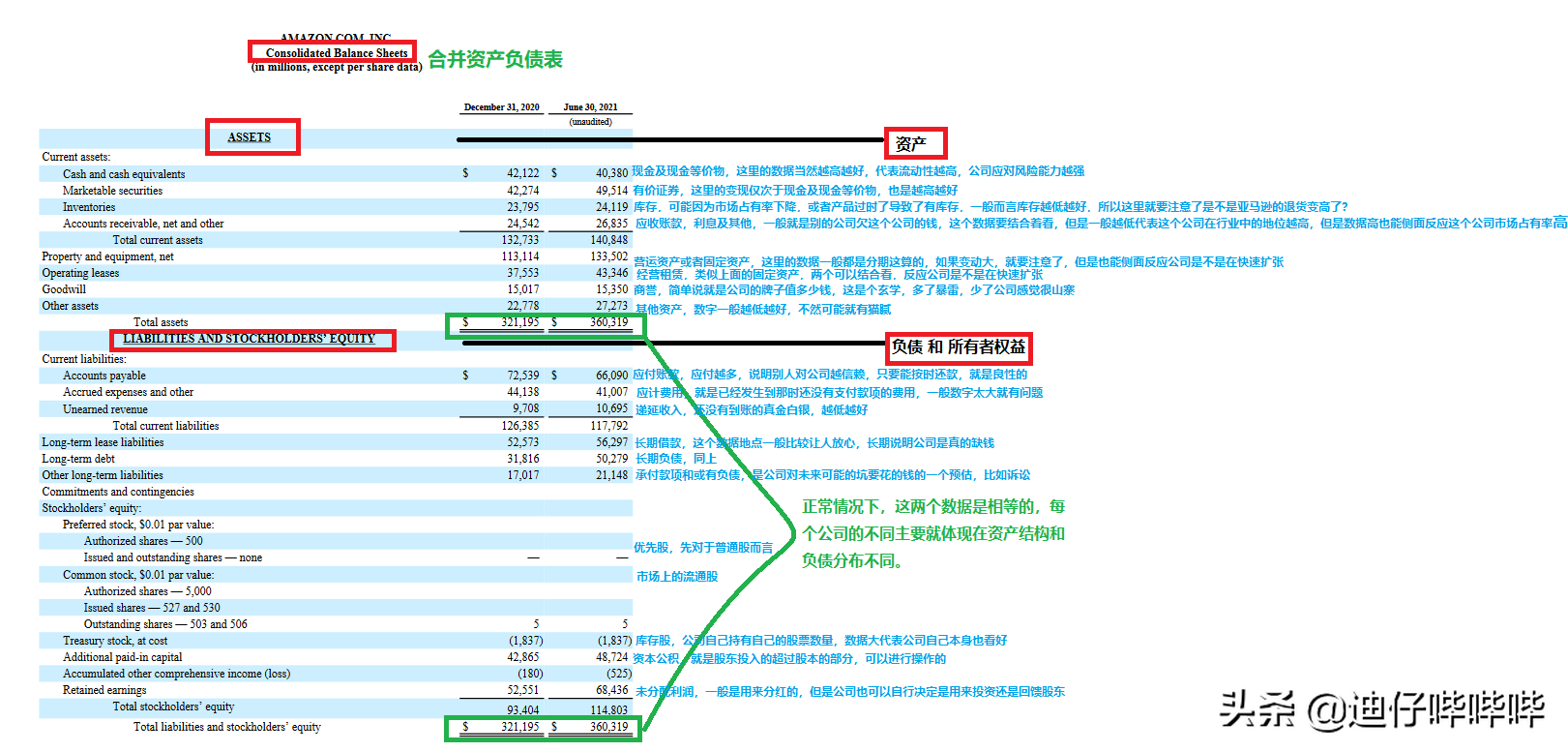Select Long-term lease liabilities label
The image size is (1568, 752).
103,442
